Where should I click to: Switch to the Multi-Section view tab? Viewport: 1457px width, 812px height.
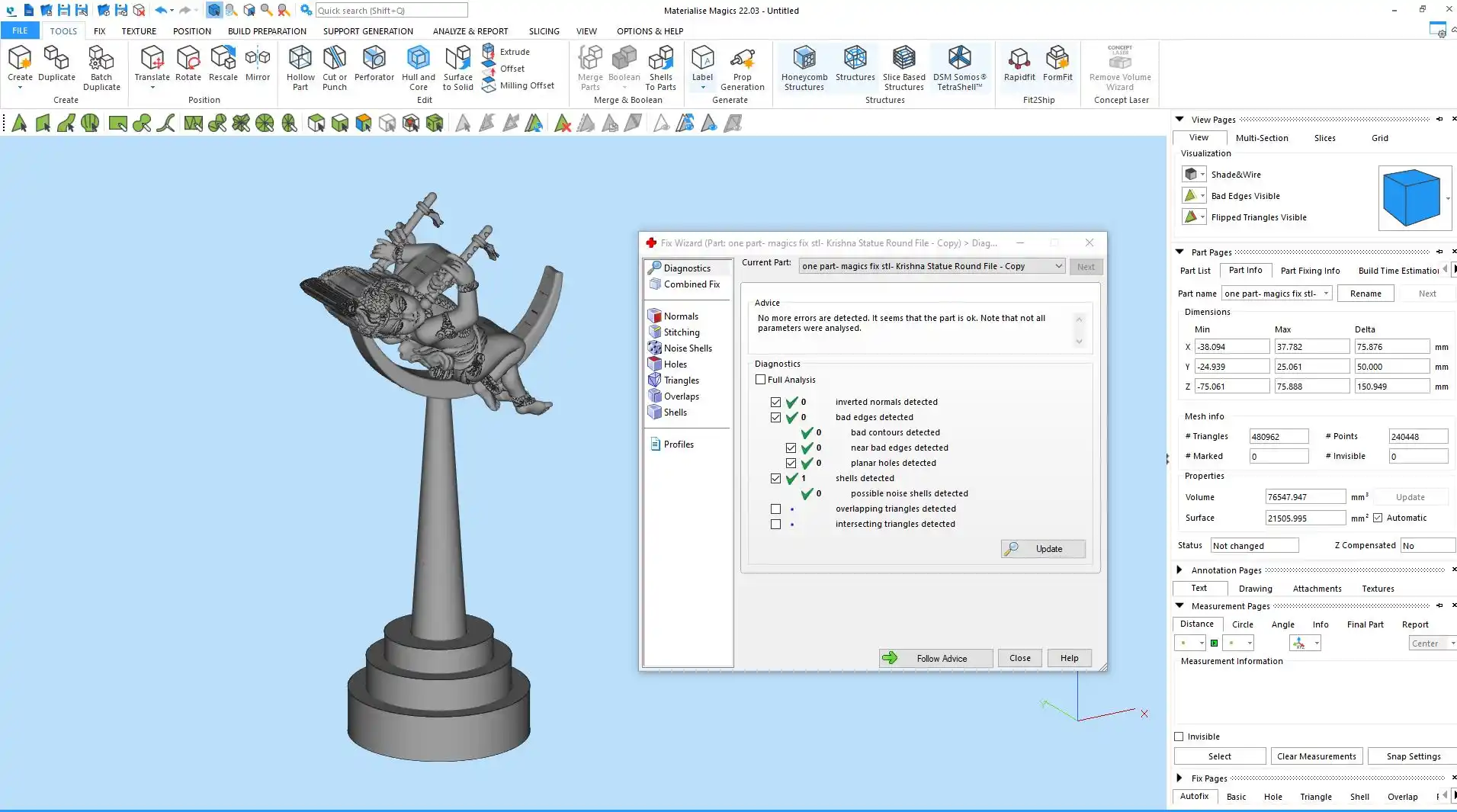(1261, 138)
